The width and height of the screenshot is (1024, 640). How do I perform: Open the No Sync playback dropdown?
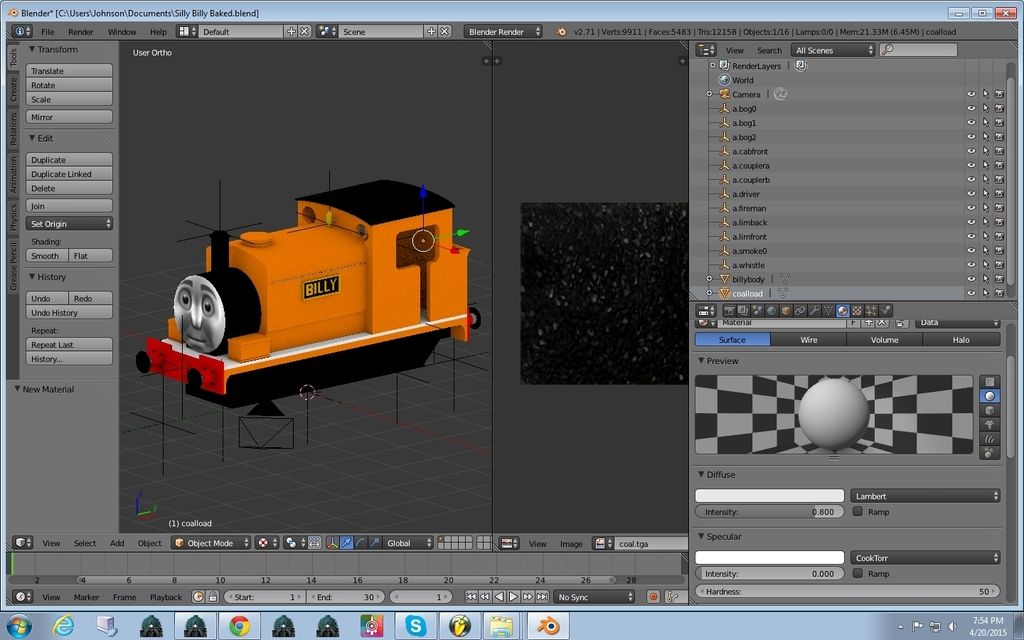tap(594, 597)
